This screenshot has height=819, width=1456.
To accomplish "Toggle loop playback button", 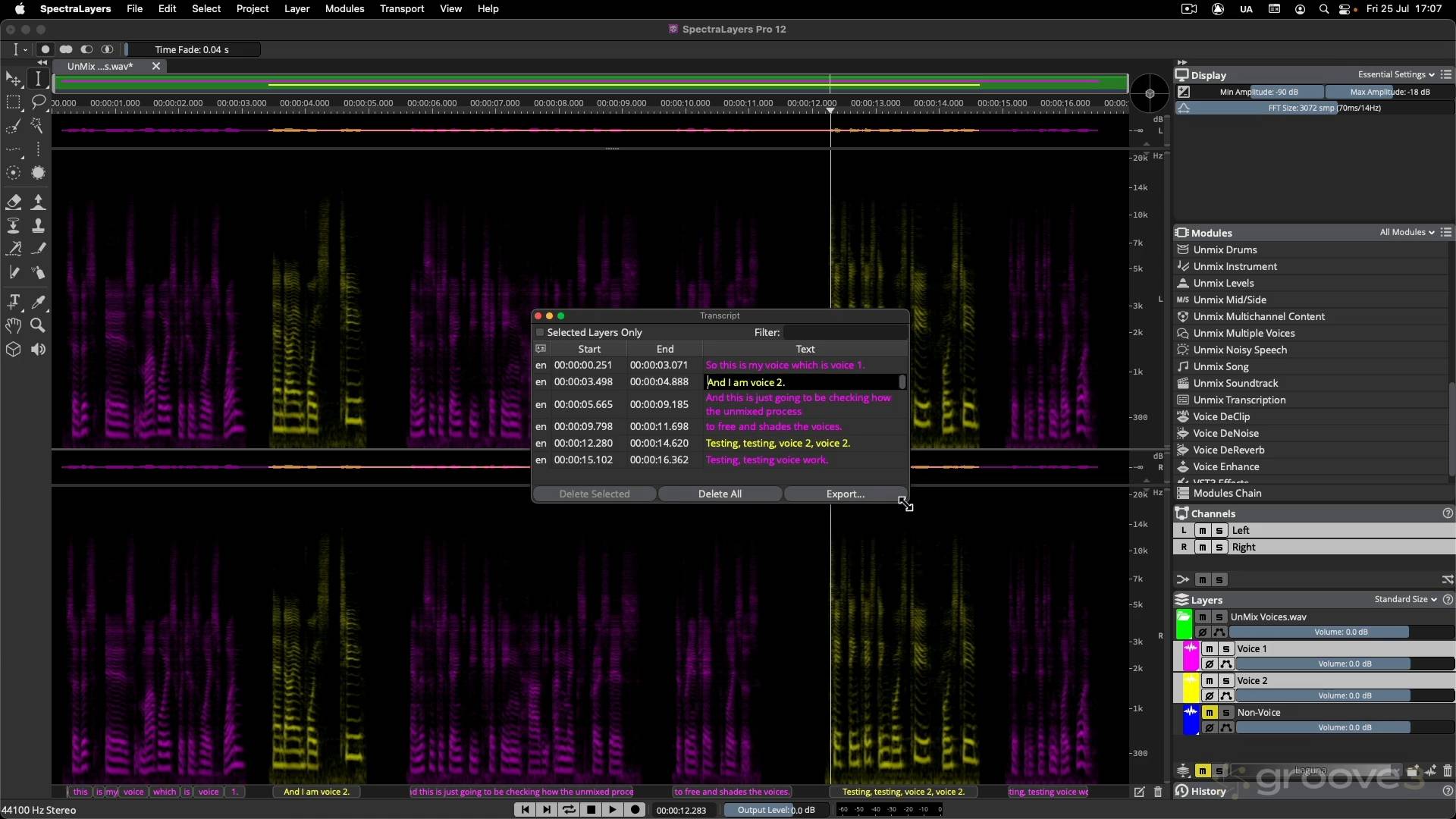I will [568, 809].
